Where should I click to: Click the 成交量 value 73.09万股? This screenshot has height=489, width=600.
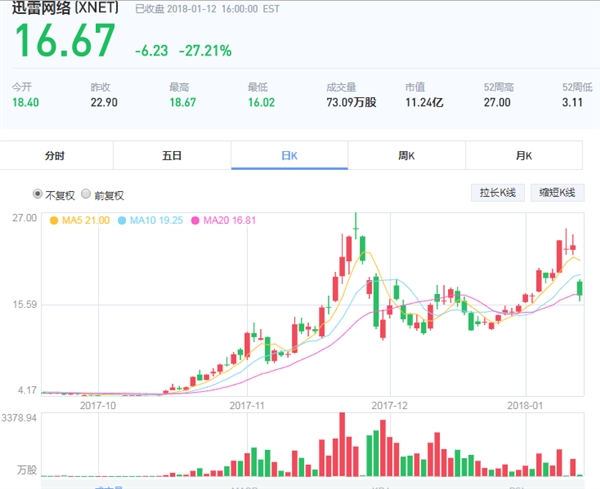pyautogui.click(x=351, y=101)
